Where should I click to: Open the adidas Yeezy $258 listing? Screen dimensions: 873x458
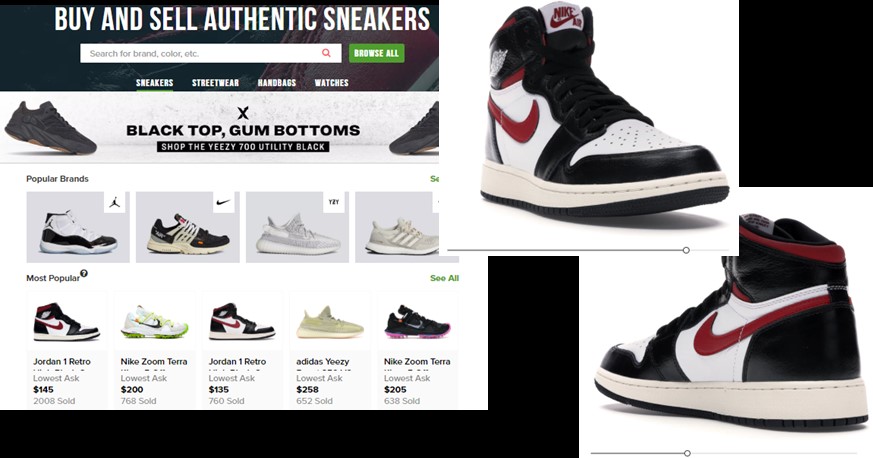(330, 349)
